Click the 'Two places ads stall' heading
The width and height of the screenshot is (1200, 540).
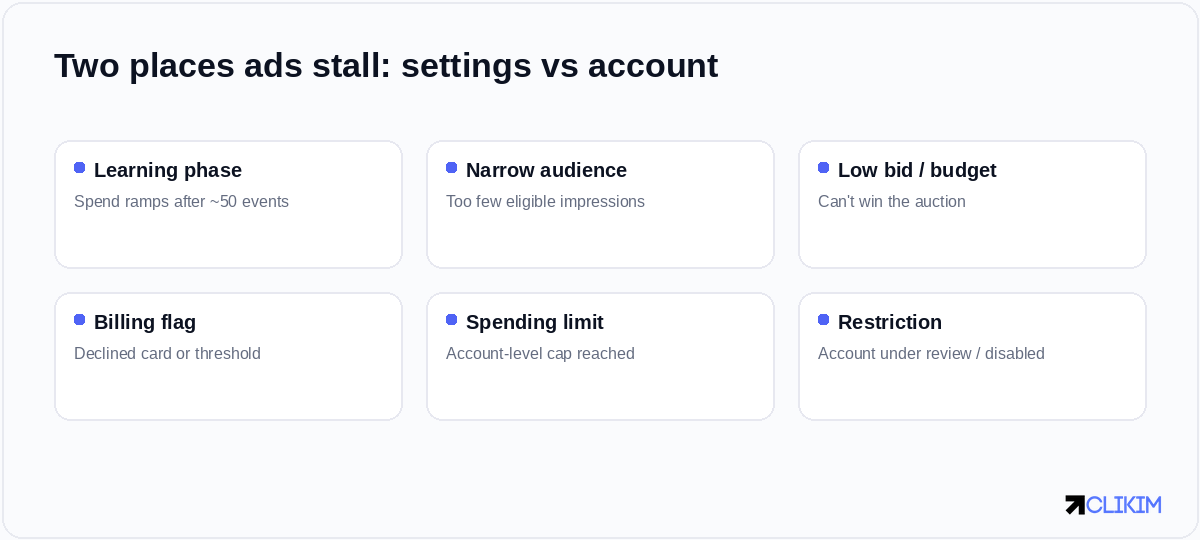pos(386,65)
